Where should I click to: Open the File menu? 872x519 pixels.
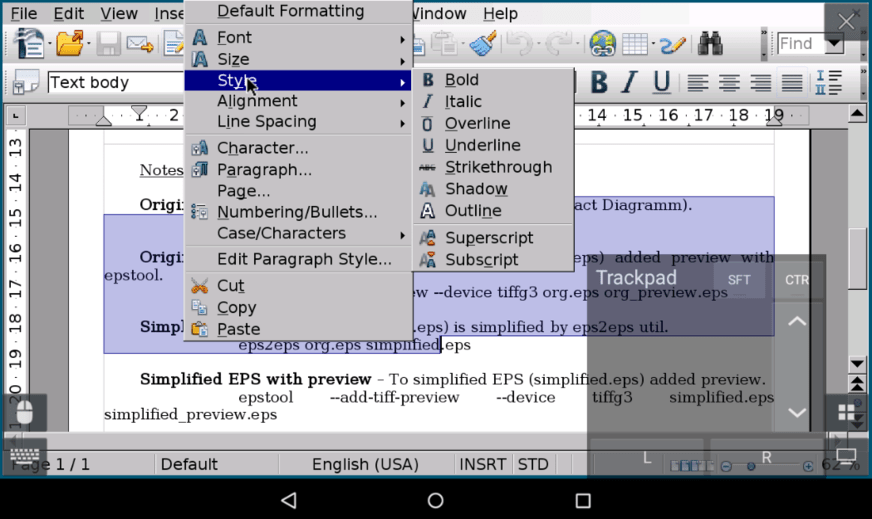tap(24, 13)
